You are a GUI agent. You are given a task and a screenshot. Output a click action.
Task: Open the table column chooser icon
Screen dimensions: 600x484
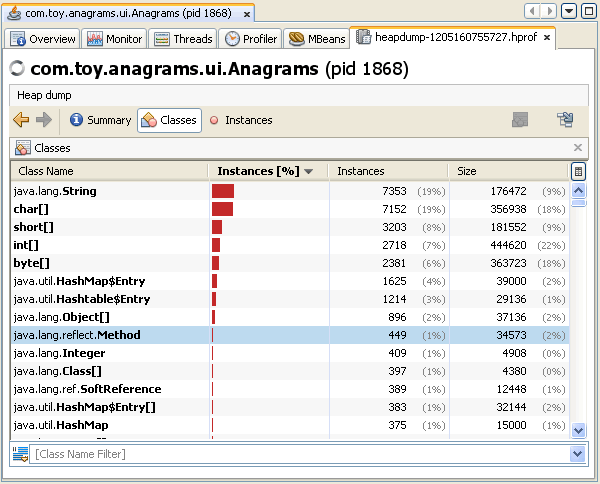tap(578, 171)
